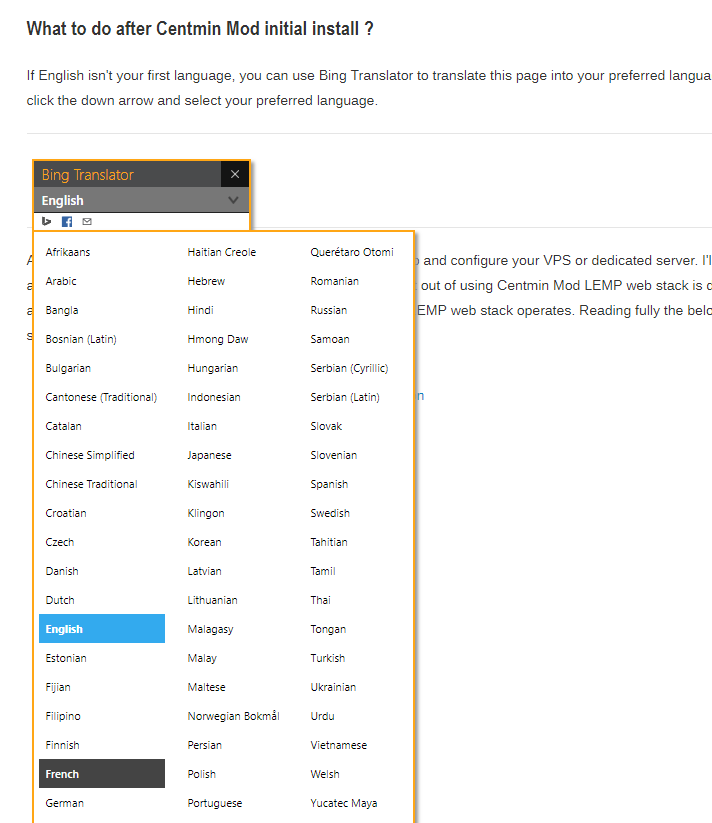Viewport: 712px width, 823px height.
Task: Choose Vietnamese language
Action: pyautogui.click(x=338, y=745)
